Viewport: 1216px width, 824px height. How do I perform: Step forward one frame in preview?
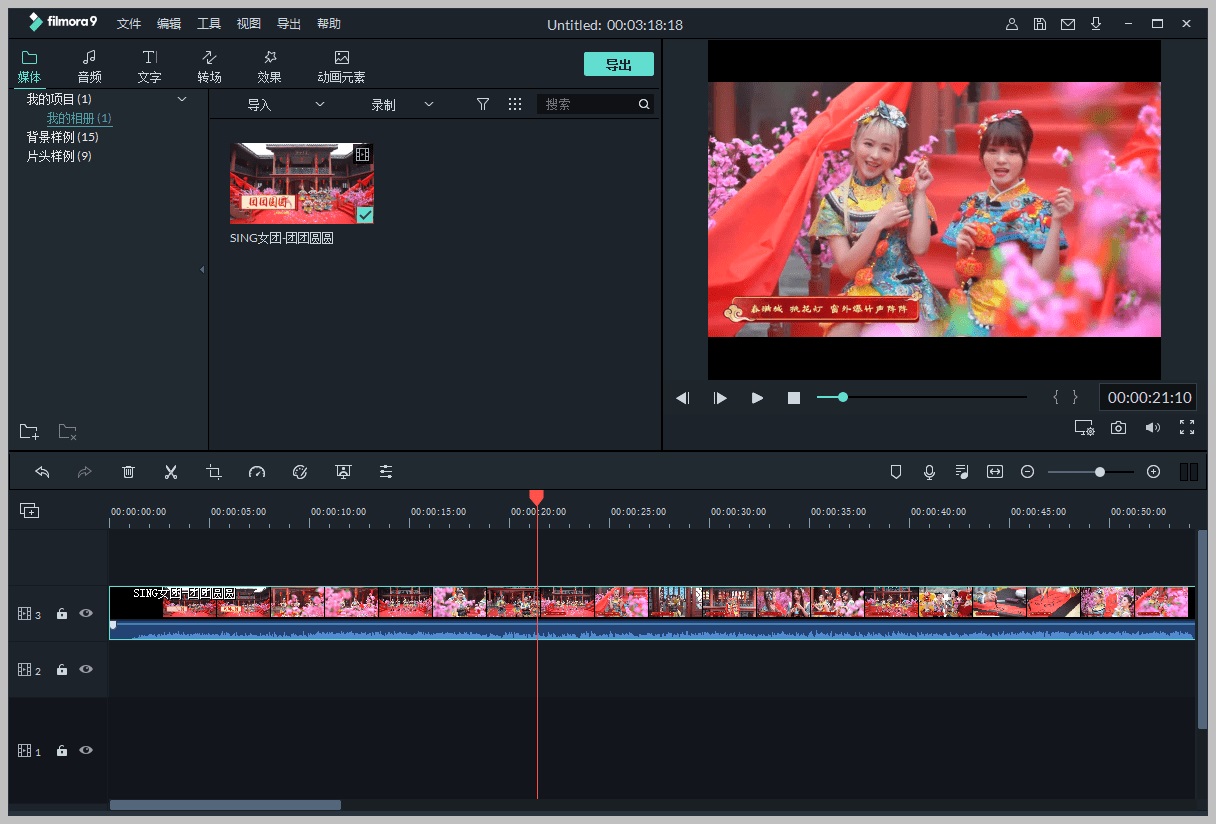pos(720,398)
